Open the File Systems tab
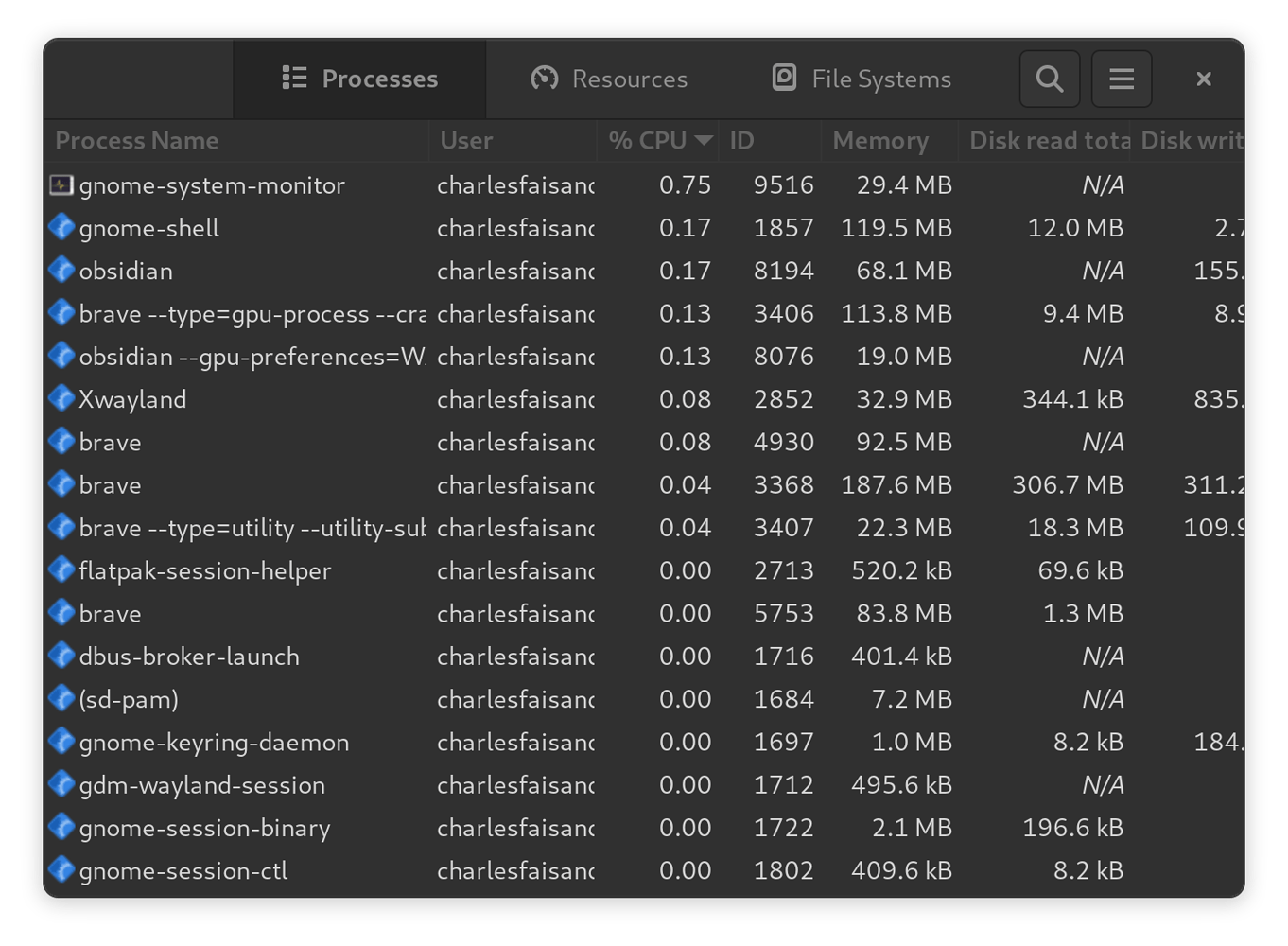 (862, 79)
